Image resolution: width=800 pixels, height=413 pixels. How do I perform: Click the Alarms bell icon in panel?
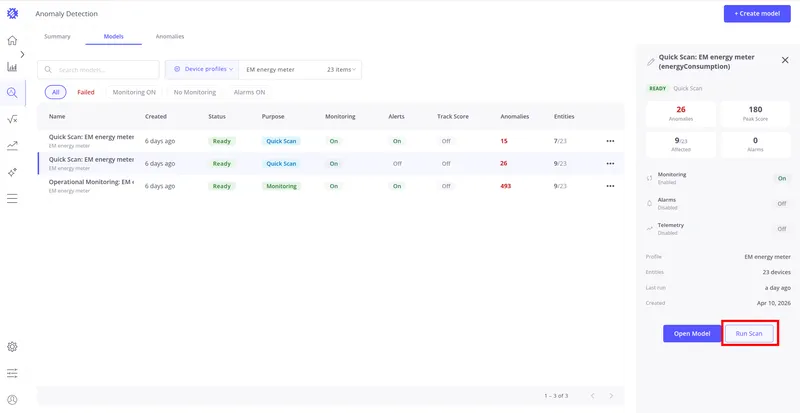point(649,203)
